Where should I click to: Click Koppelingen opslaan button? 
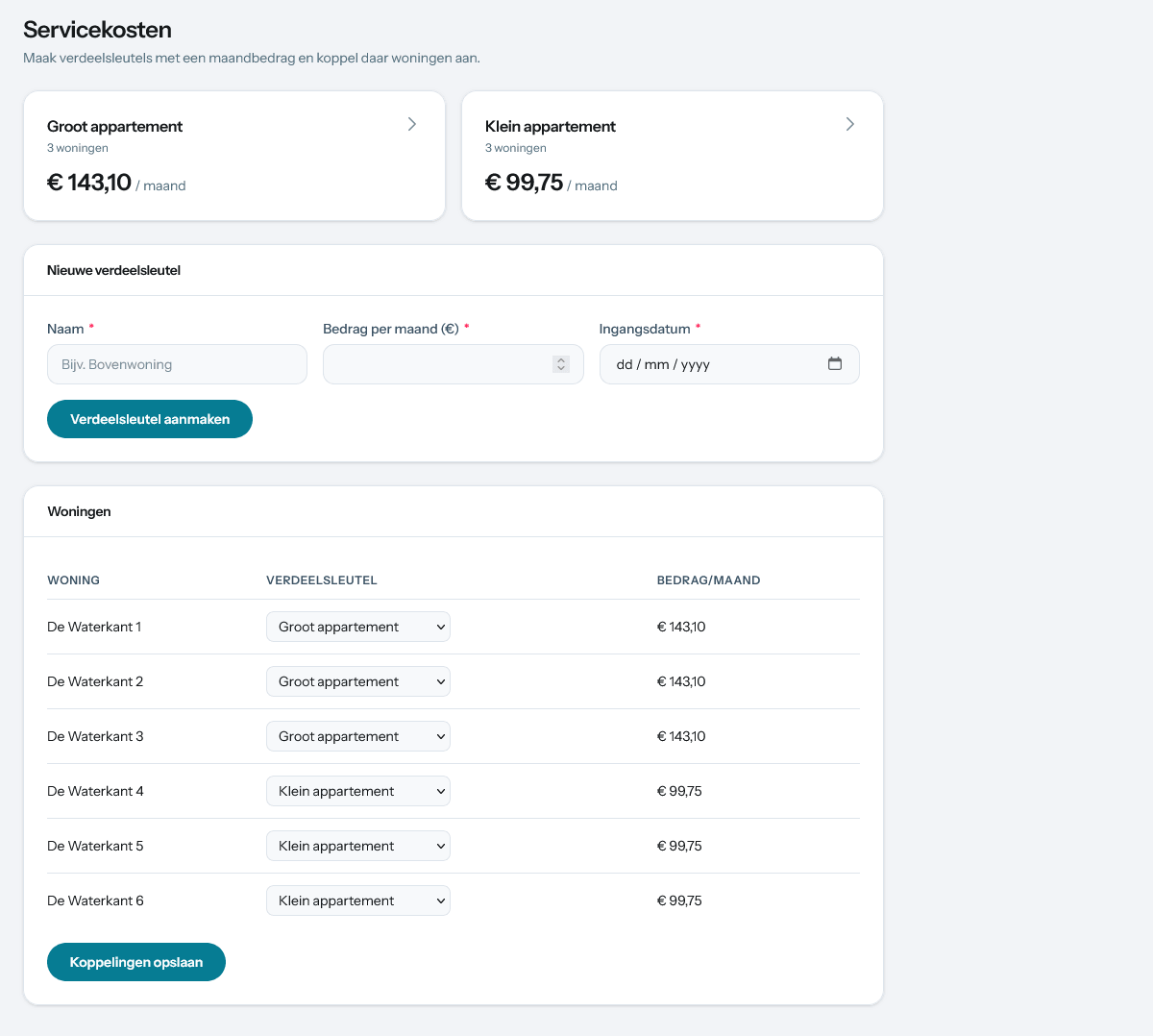pyautogui.click(x=136, y=962)
